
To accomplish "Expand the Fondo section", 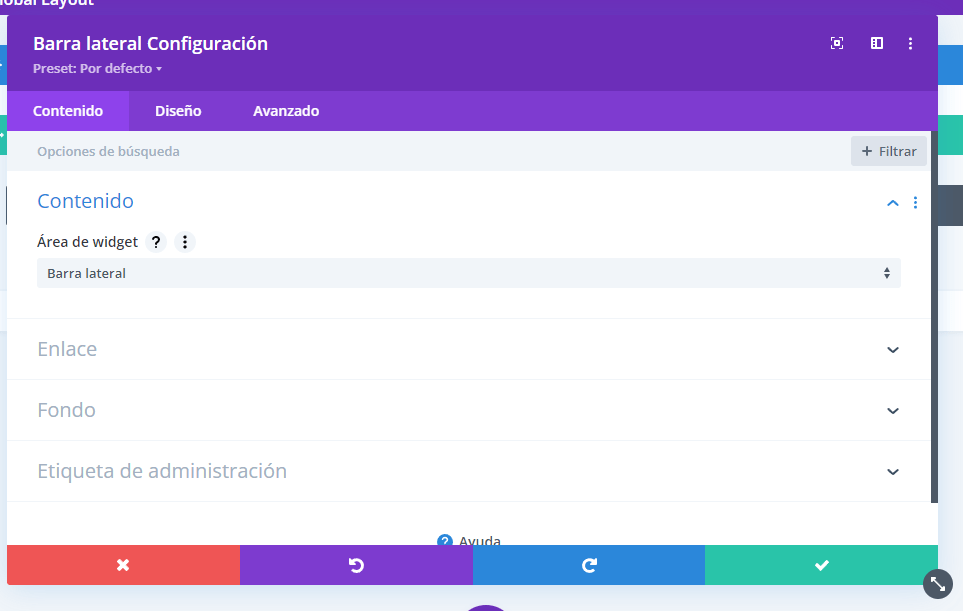I will tap(468, 410).
